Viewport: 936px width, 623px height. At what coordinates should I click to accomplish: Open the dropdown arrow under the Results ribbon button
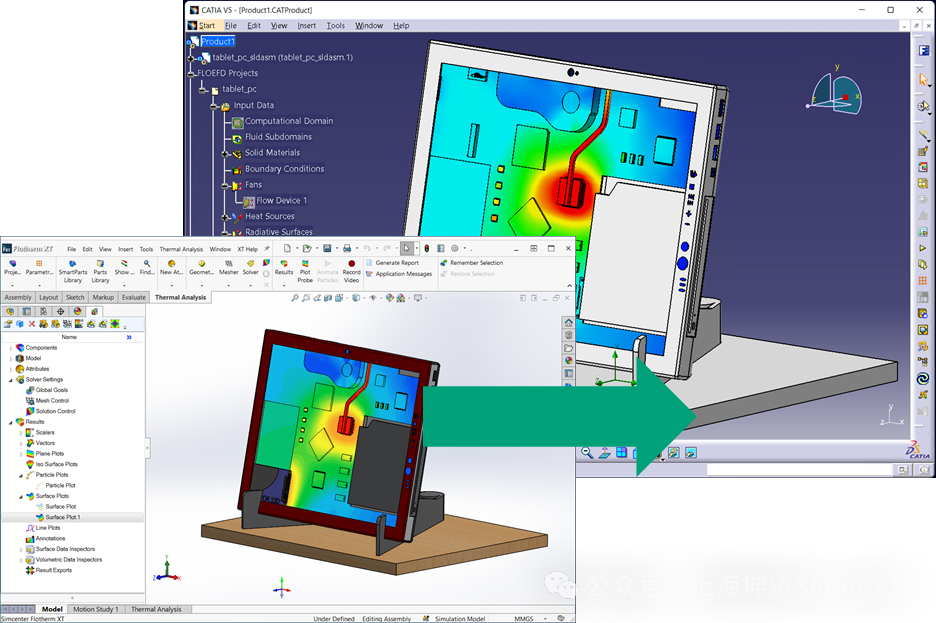[284, 285]
